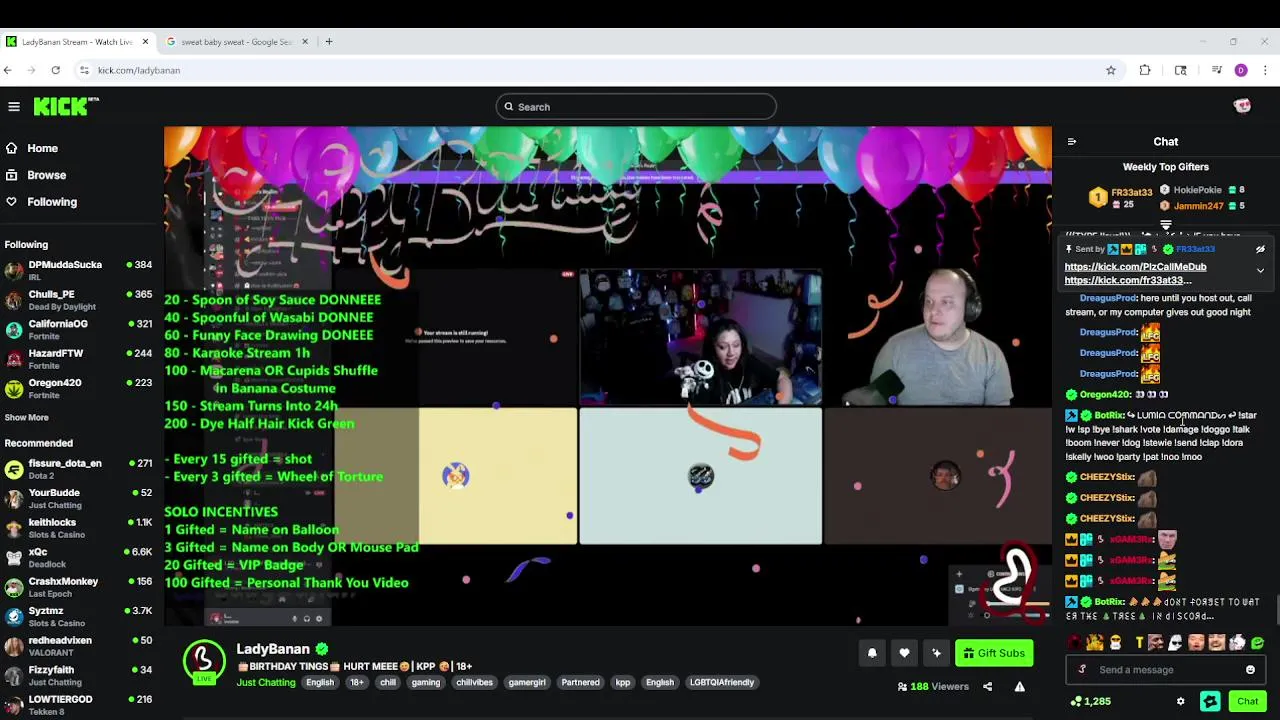Screen dimensions: 1280x720
Task: Click the yellow T quick emote
Action: (1138, 643)
